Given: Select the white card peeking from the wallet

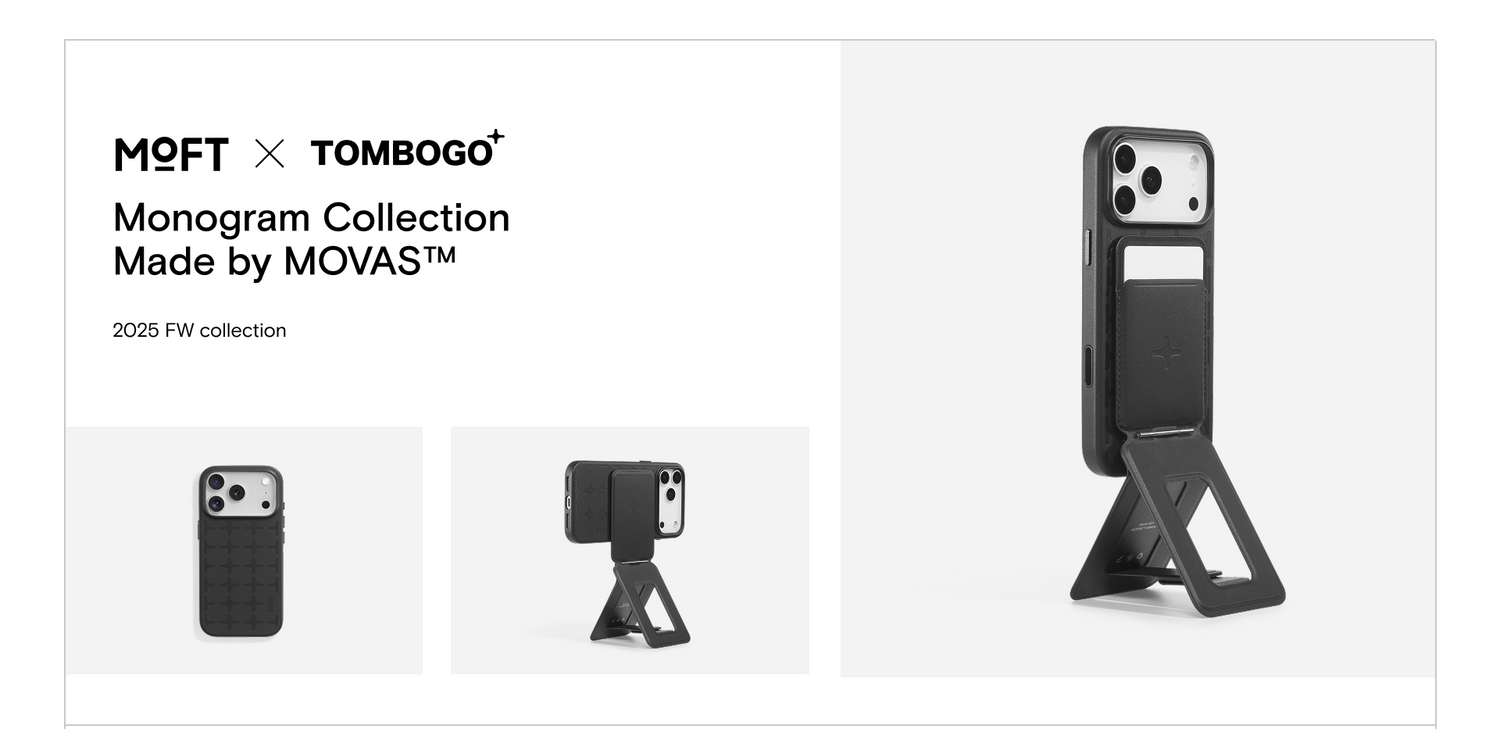Looking at the screenshot, I should click(1163, 263).
